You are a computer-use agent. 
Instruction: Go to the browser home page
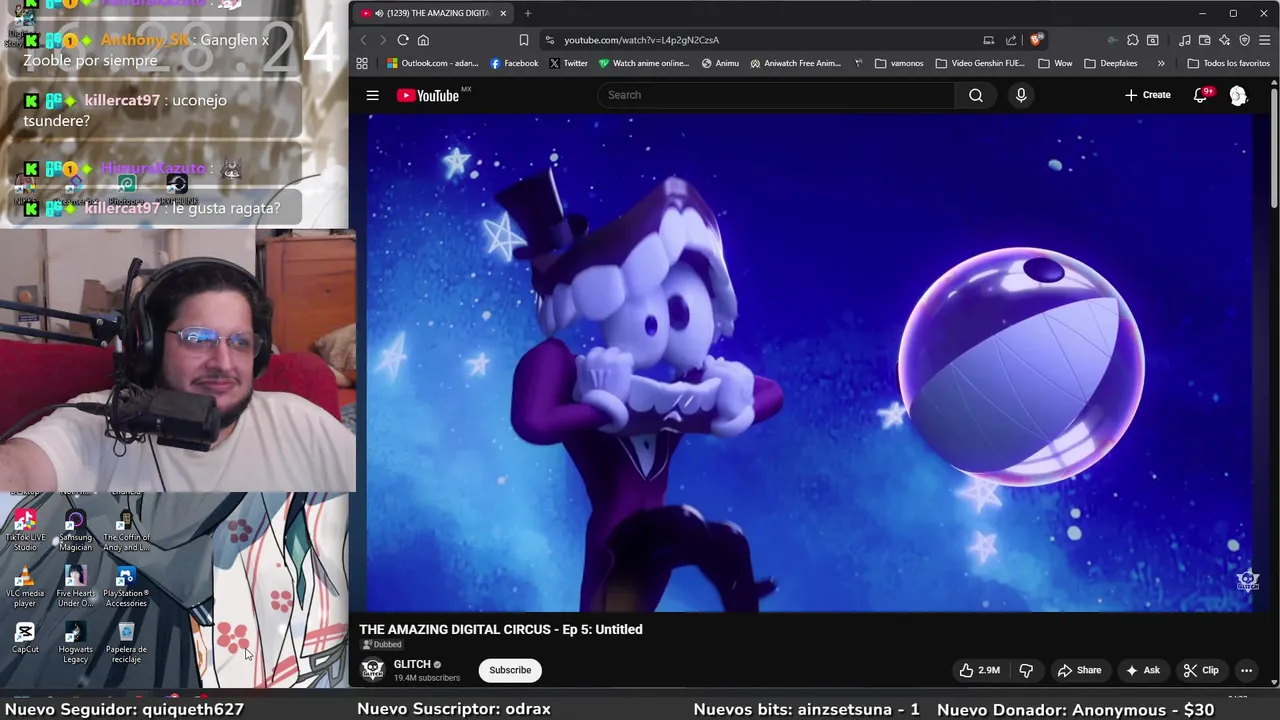pos(423,40)
